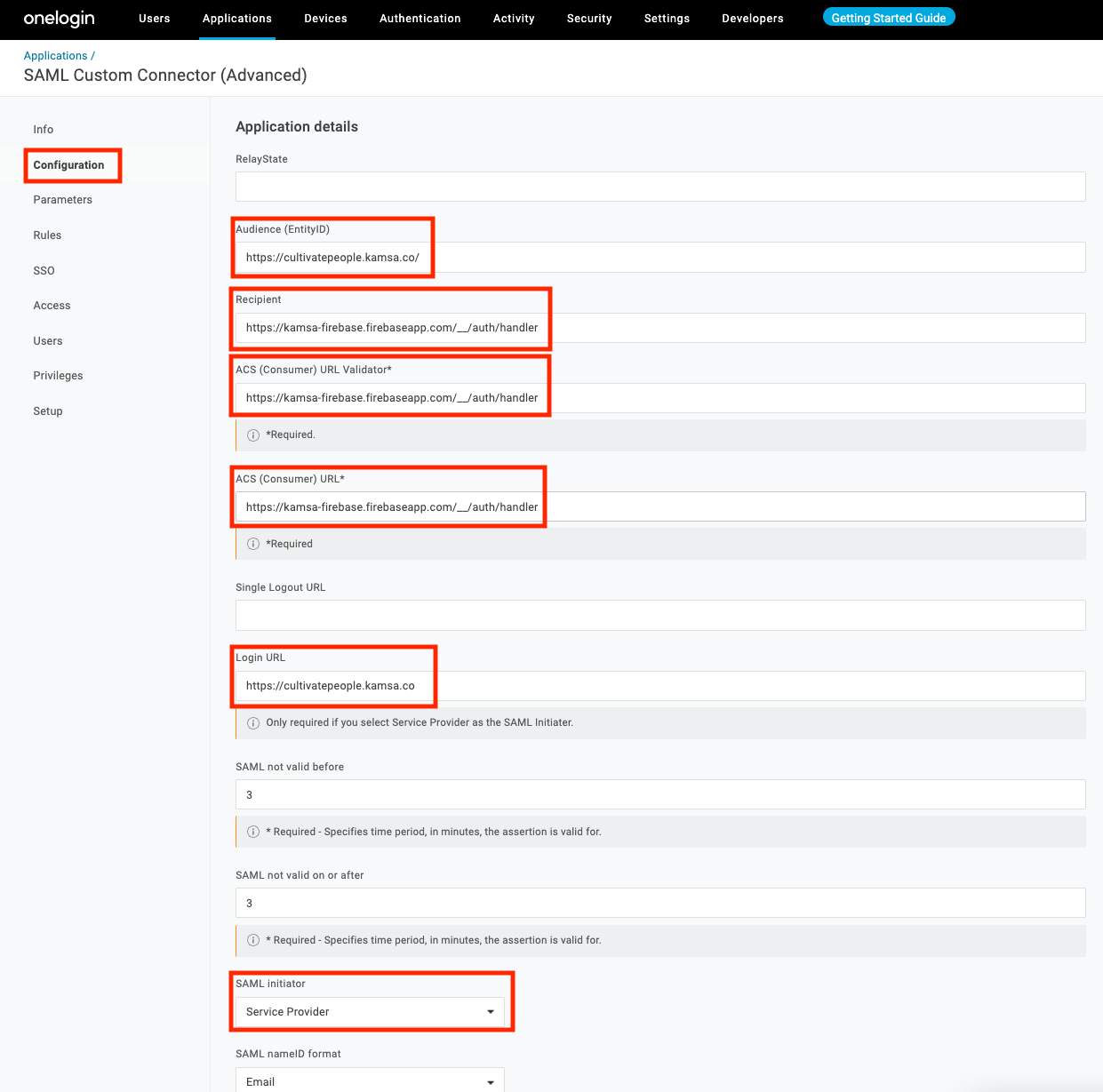Click the SAML not valid on or after field
This screenshot has width=1103, height=1092.
tap(660, 903)
